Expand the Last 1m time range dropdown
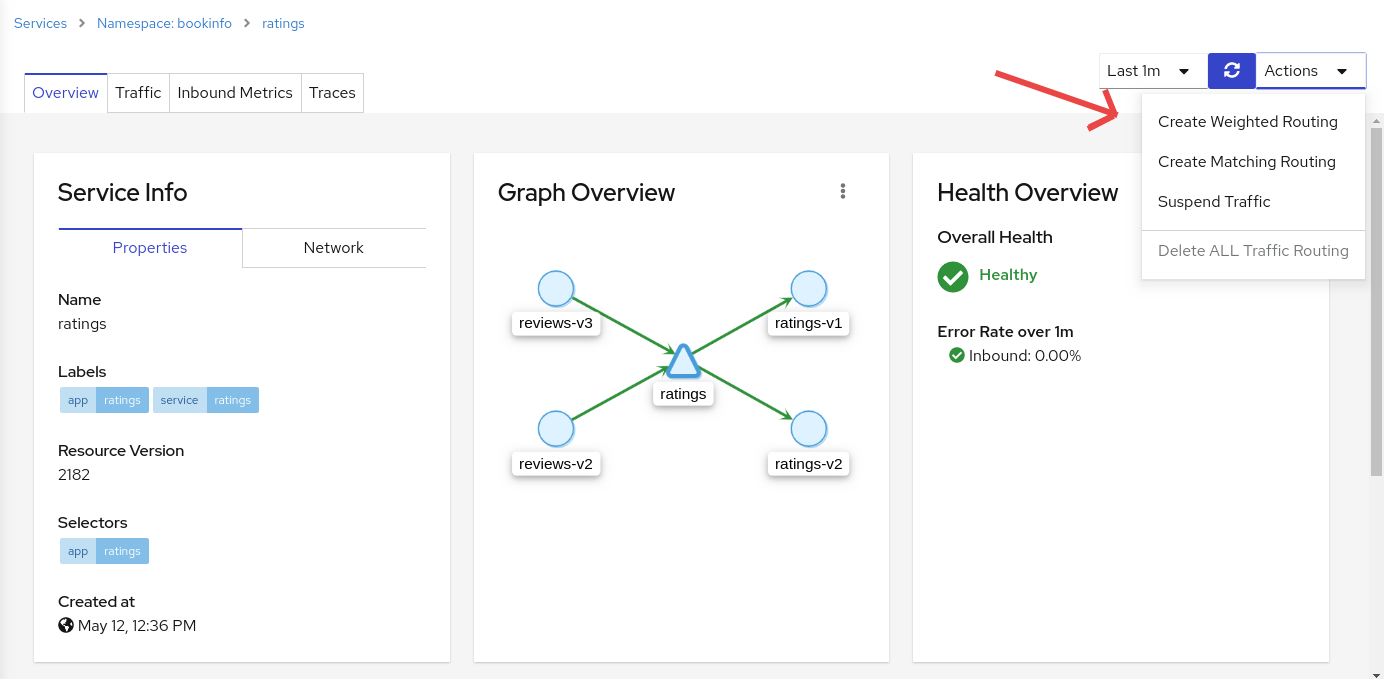Image resolution: width=1384 pixels, height=679 pixels. (x=1152, y=71)
